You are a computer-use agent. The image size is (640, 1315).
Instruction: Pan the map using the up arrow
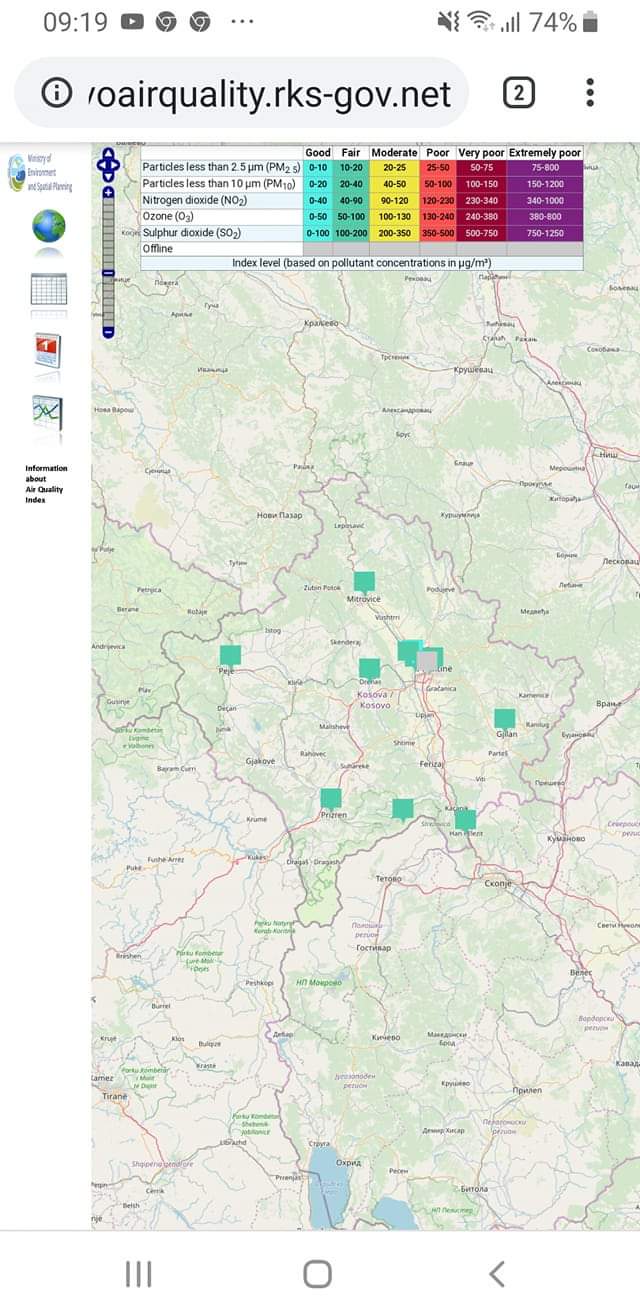(x=108, y=154)
